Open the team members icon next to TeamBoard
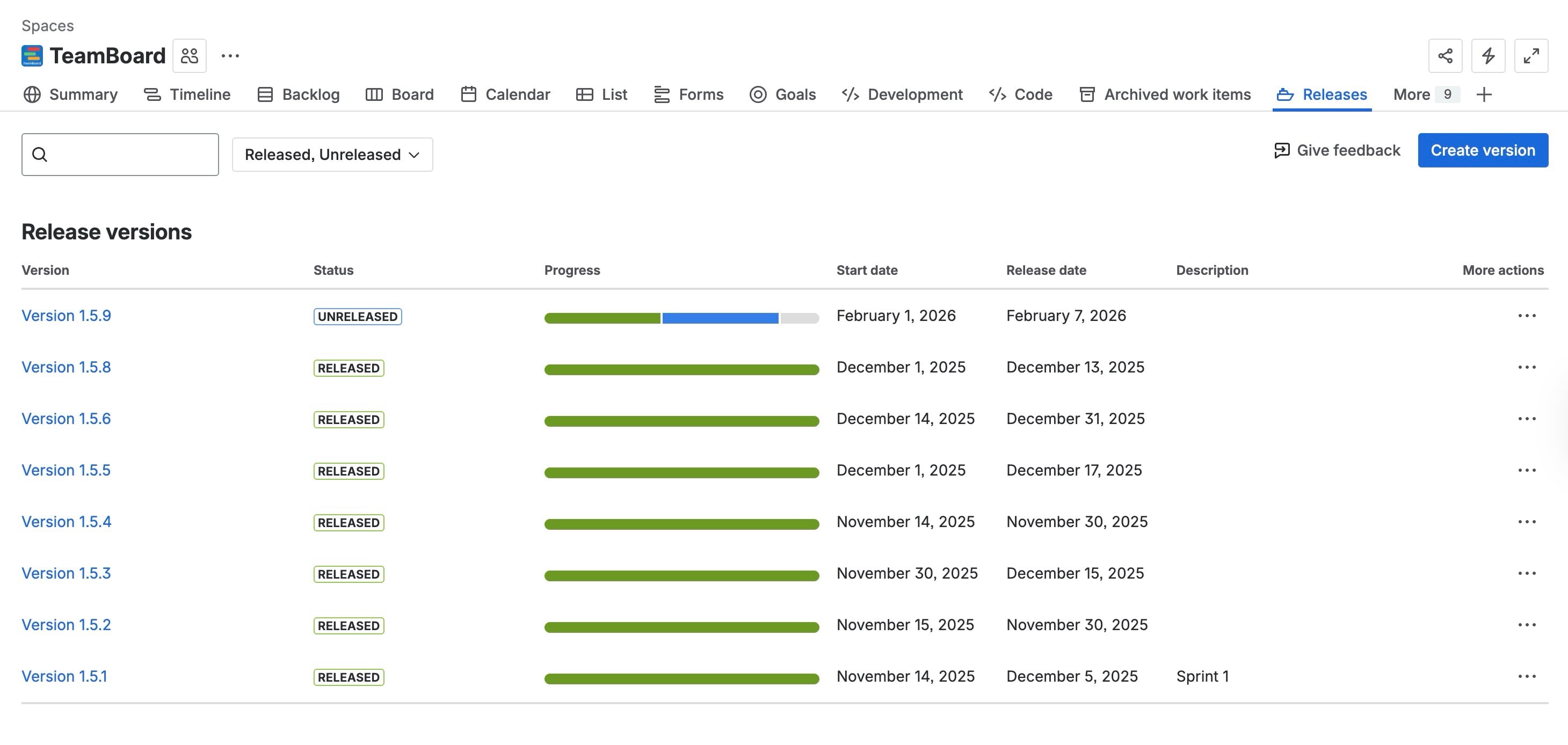The image size is (1568, 745). coord(190,56)
